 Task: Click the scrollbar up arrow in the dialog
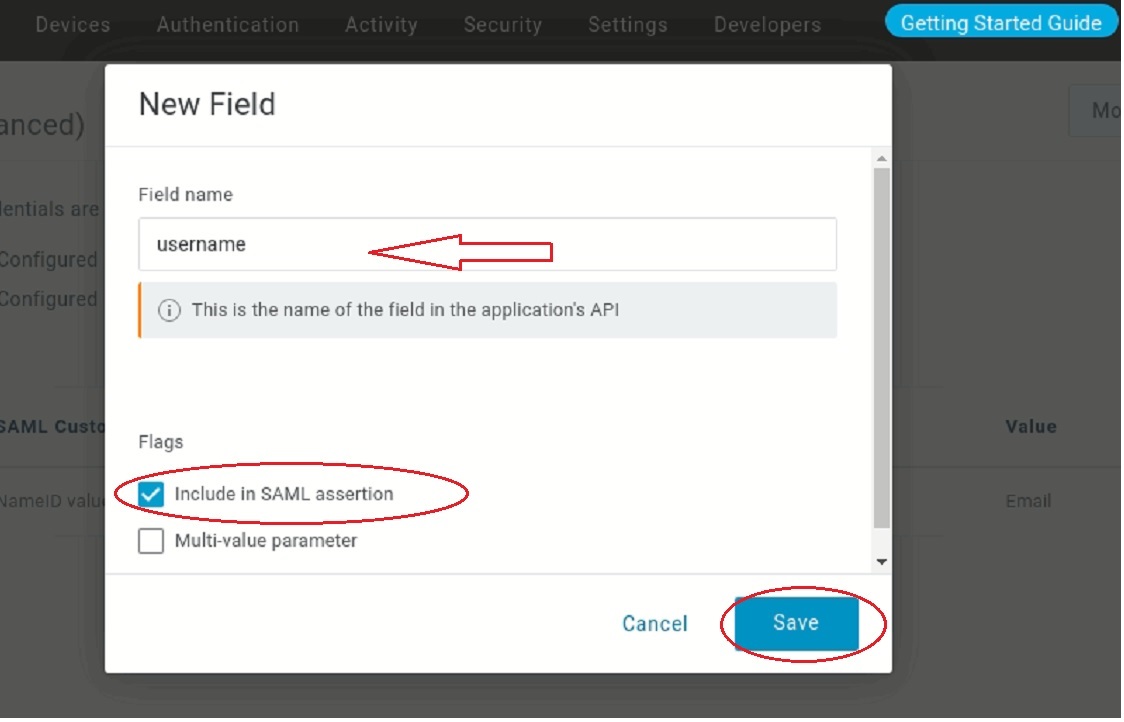pos(881,159)
